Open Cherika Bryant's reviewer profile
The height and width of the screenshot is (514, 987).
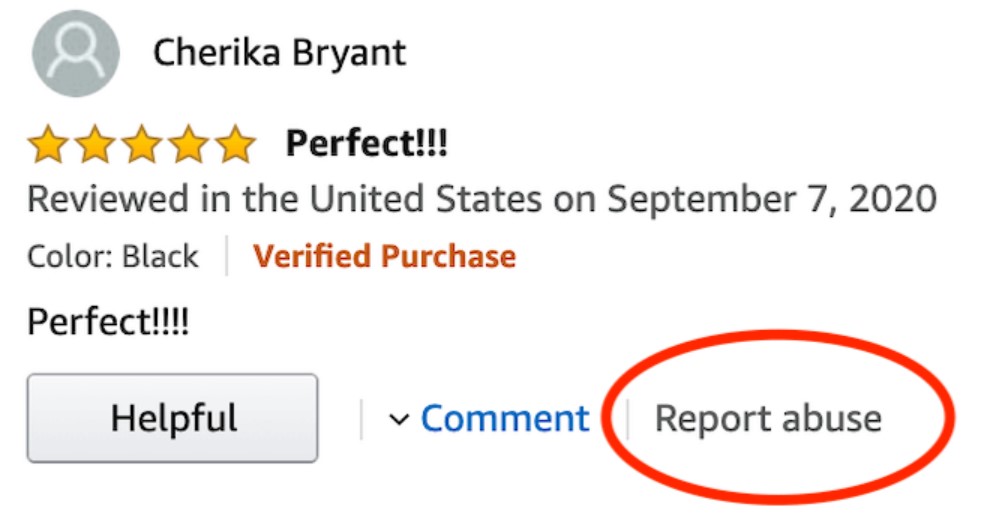pyautogui.click(x=279, y=52)
